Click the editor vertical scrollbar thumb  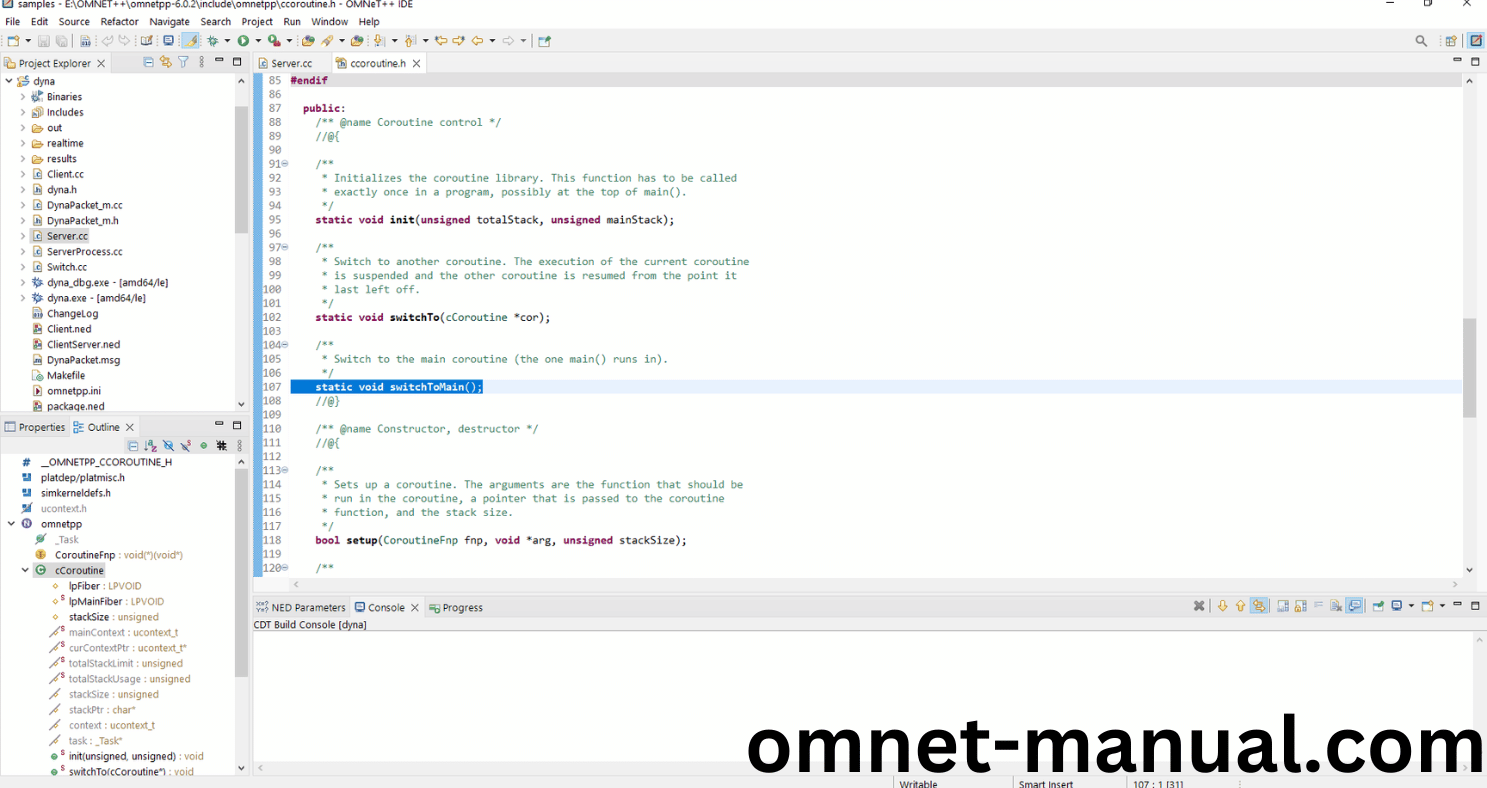point(1469,367)
